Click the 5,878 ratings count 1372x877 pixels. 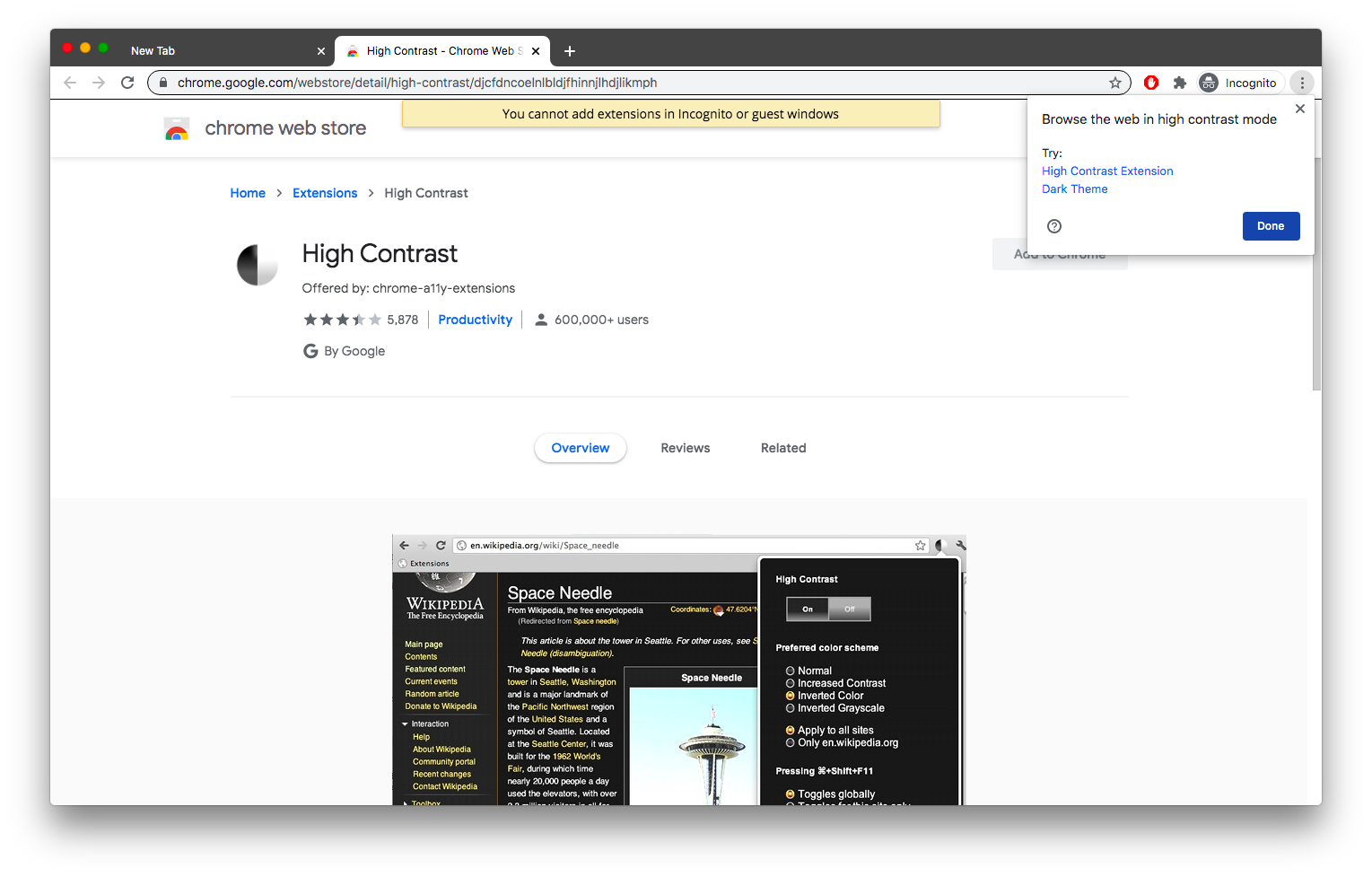403,320
